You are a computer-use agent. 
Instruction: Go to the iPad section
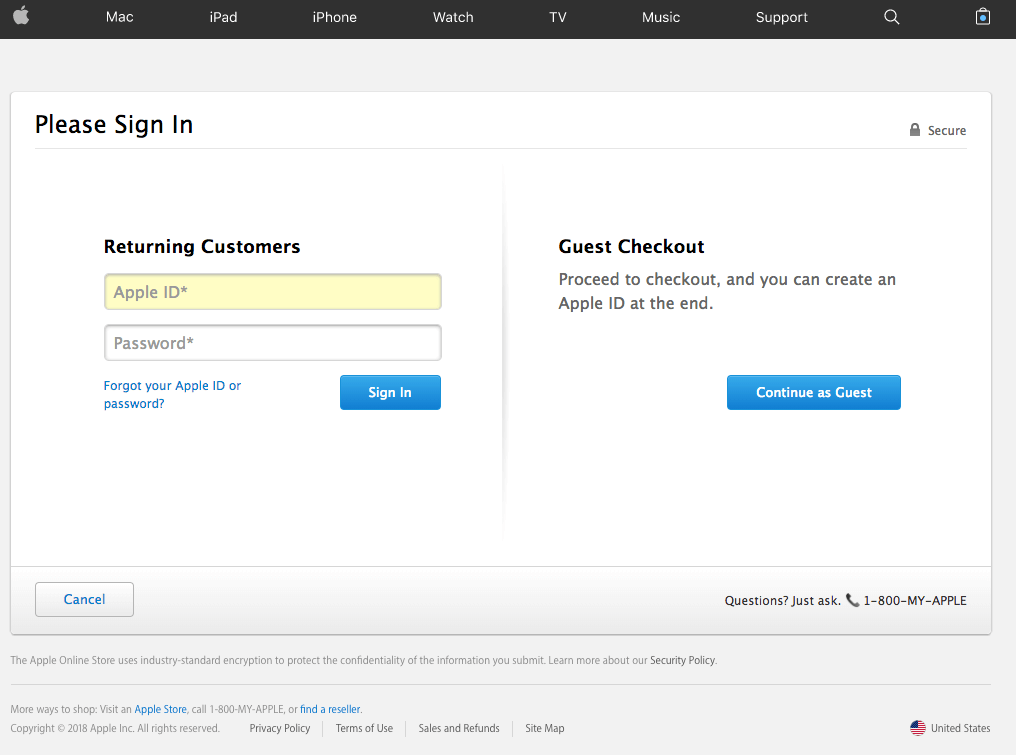(223, 17)
